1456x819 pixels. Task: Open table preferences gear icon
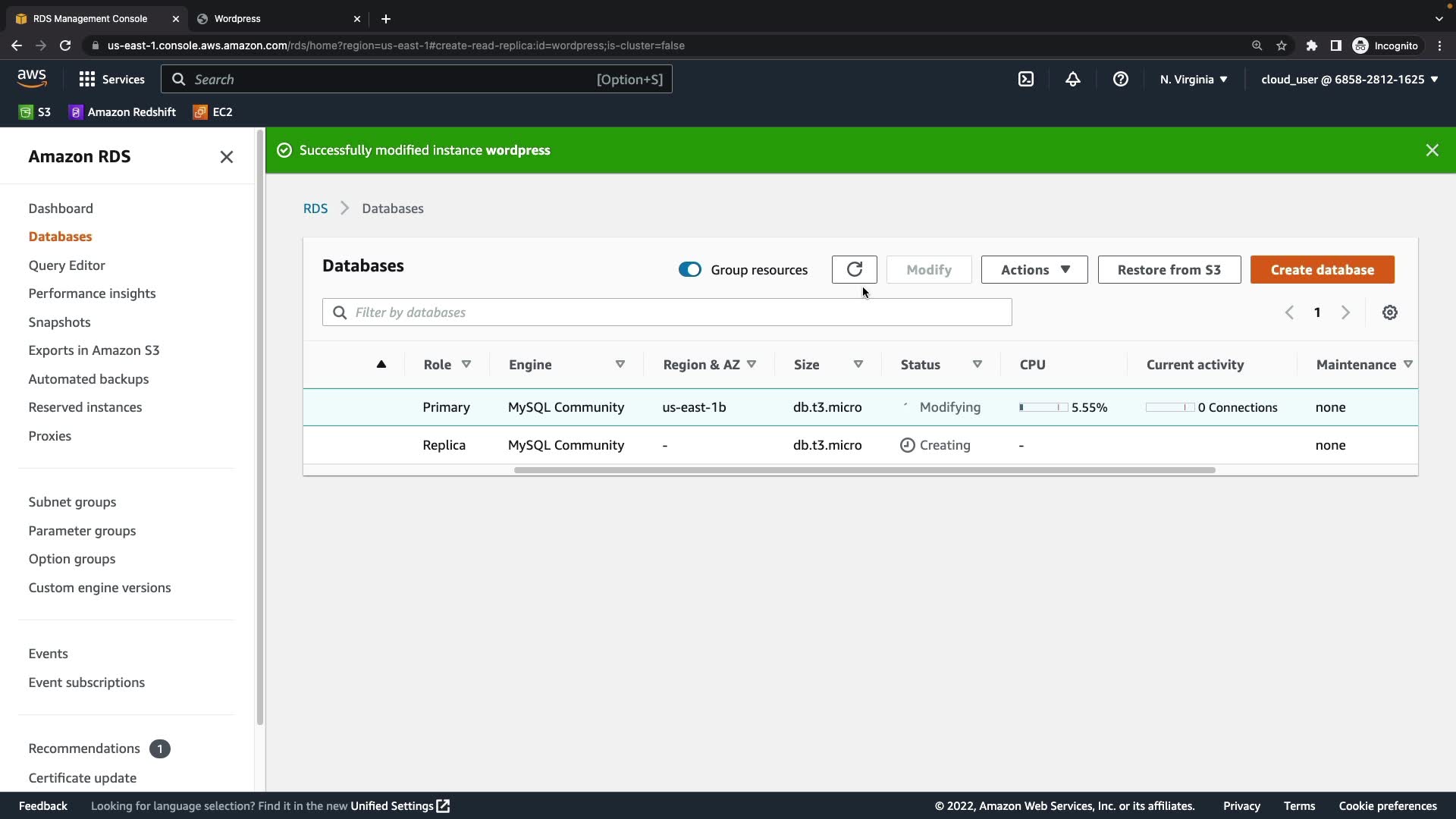pyautogui.click(x=1389, y=312)
